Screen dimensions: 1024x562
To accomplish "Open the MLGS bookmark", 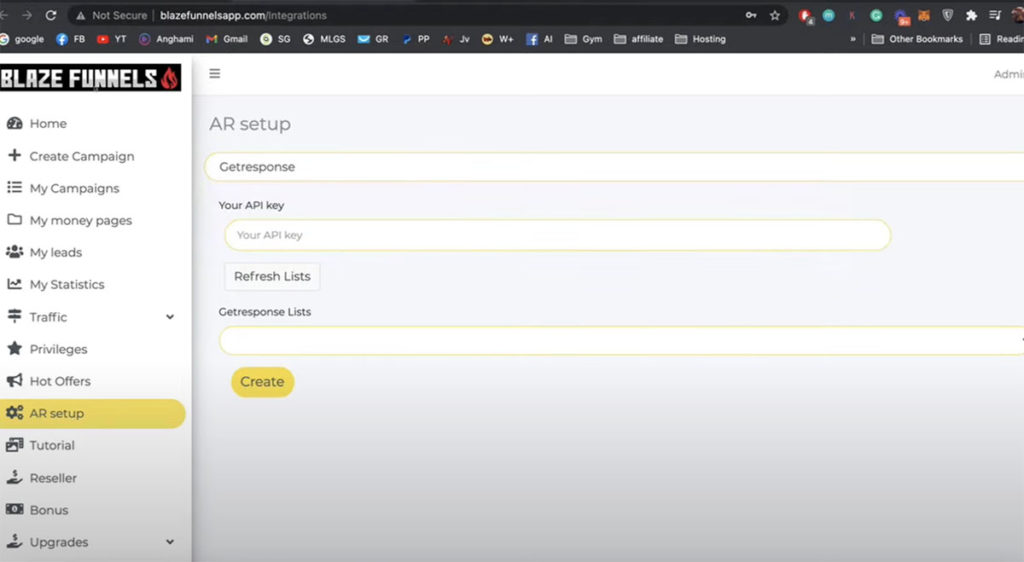I will pyautogui.click(x=324, y=39).
